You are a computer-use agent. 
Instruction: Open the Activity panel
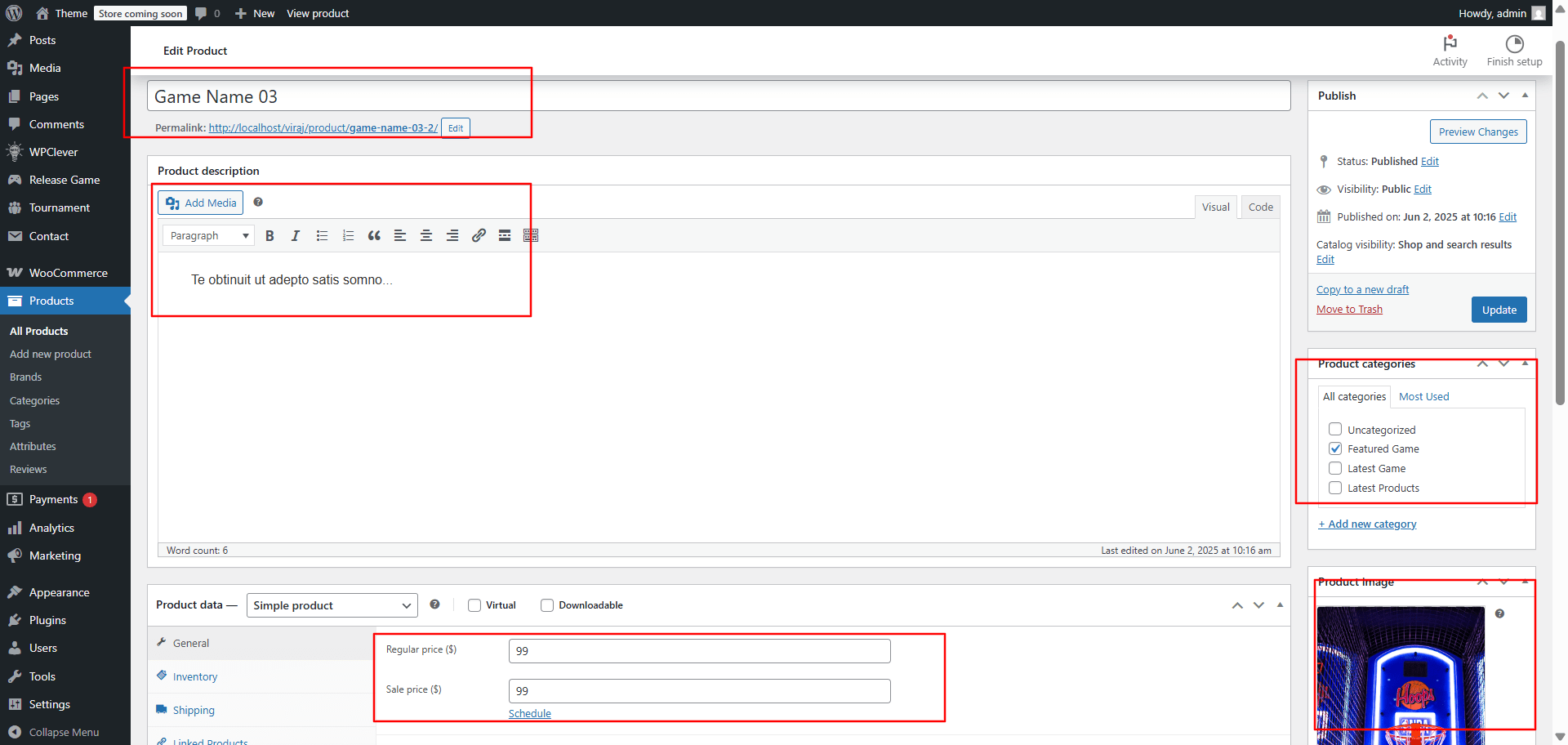[1450, 51]
